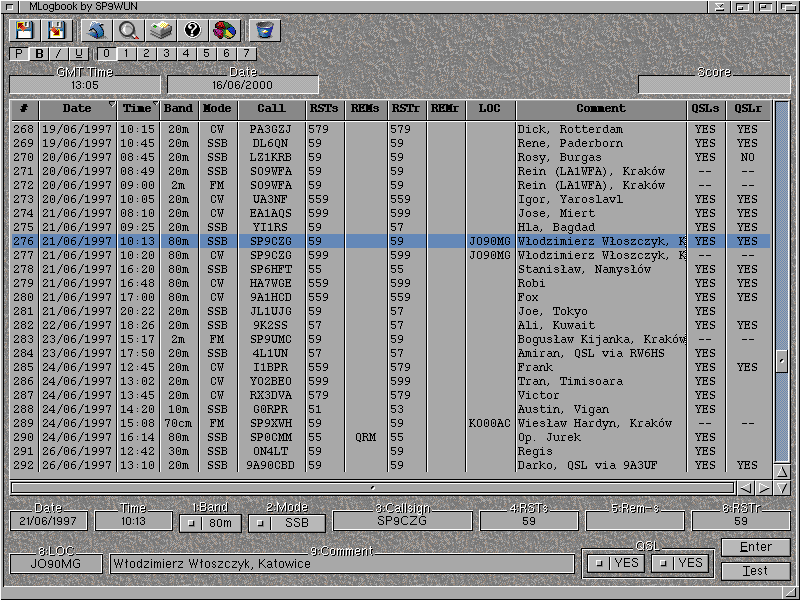The height and width of the screenshot is (600, 800).
Task: Click the list's scroll down arrow
Action: pos(782,488)
